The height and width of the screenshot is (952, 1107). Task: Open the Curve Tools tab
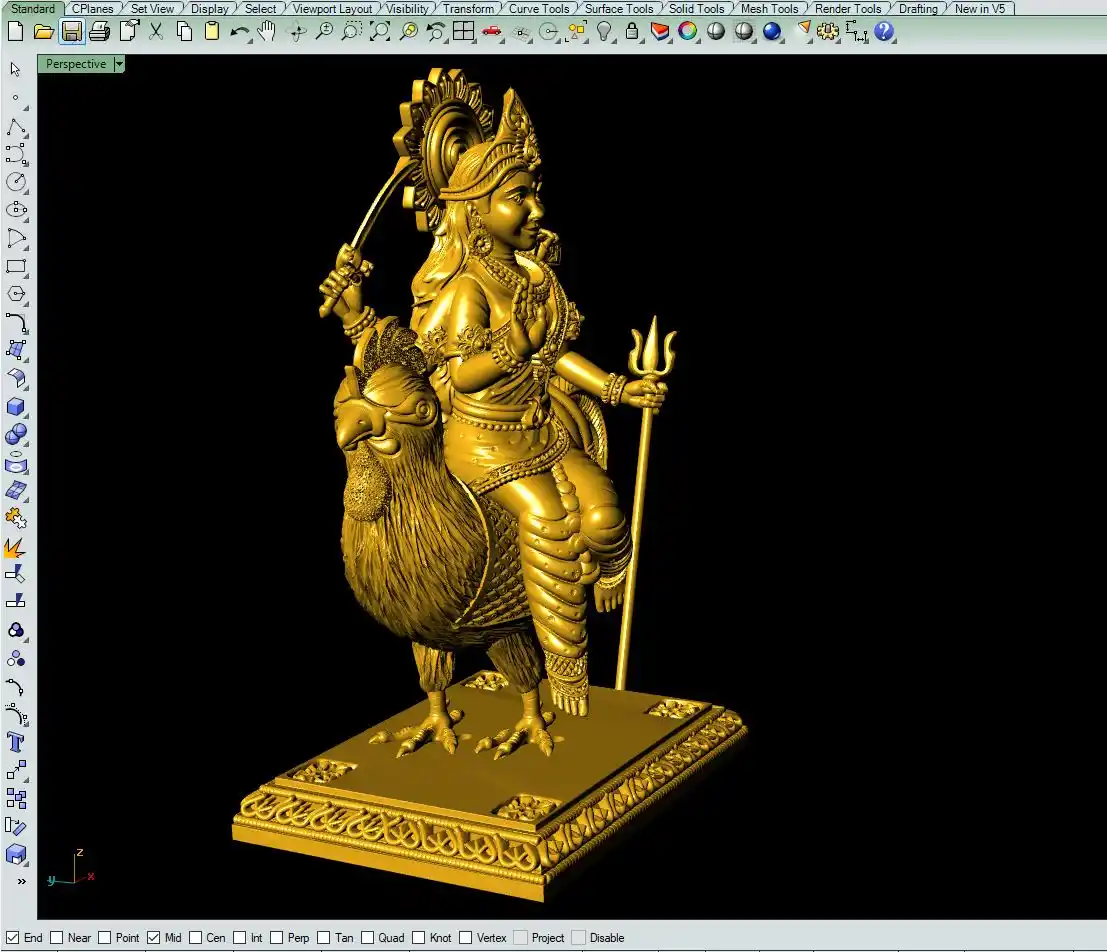tap(538, 9)
